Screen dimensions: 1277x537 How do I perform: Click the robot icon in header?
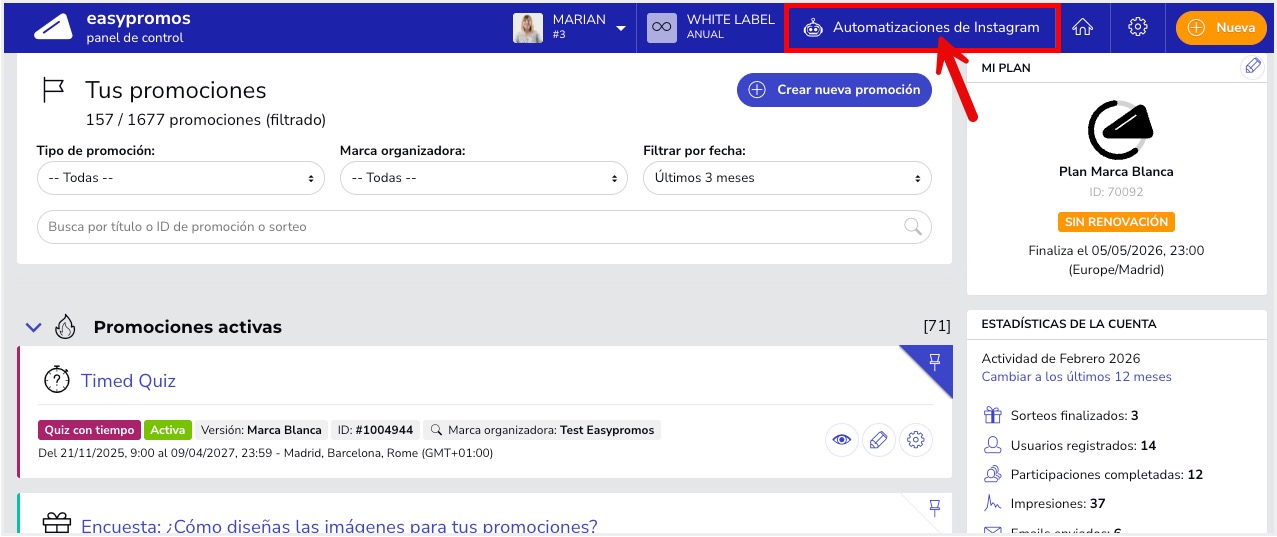click(813, 28)
